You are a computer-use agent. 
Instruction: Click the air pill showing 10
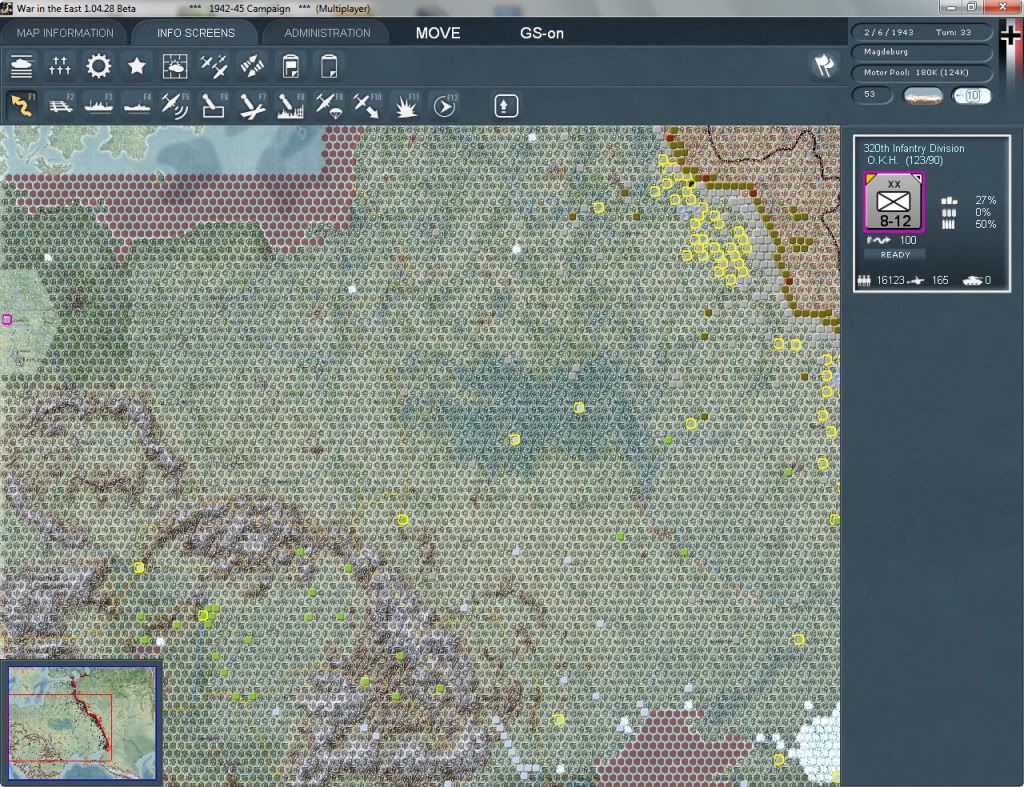(971, 96)
